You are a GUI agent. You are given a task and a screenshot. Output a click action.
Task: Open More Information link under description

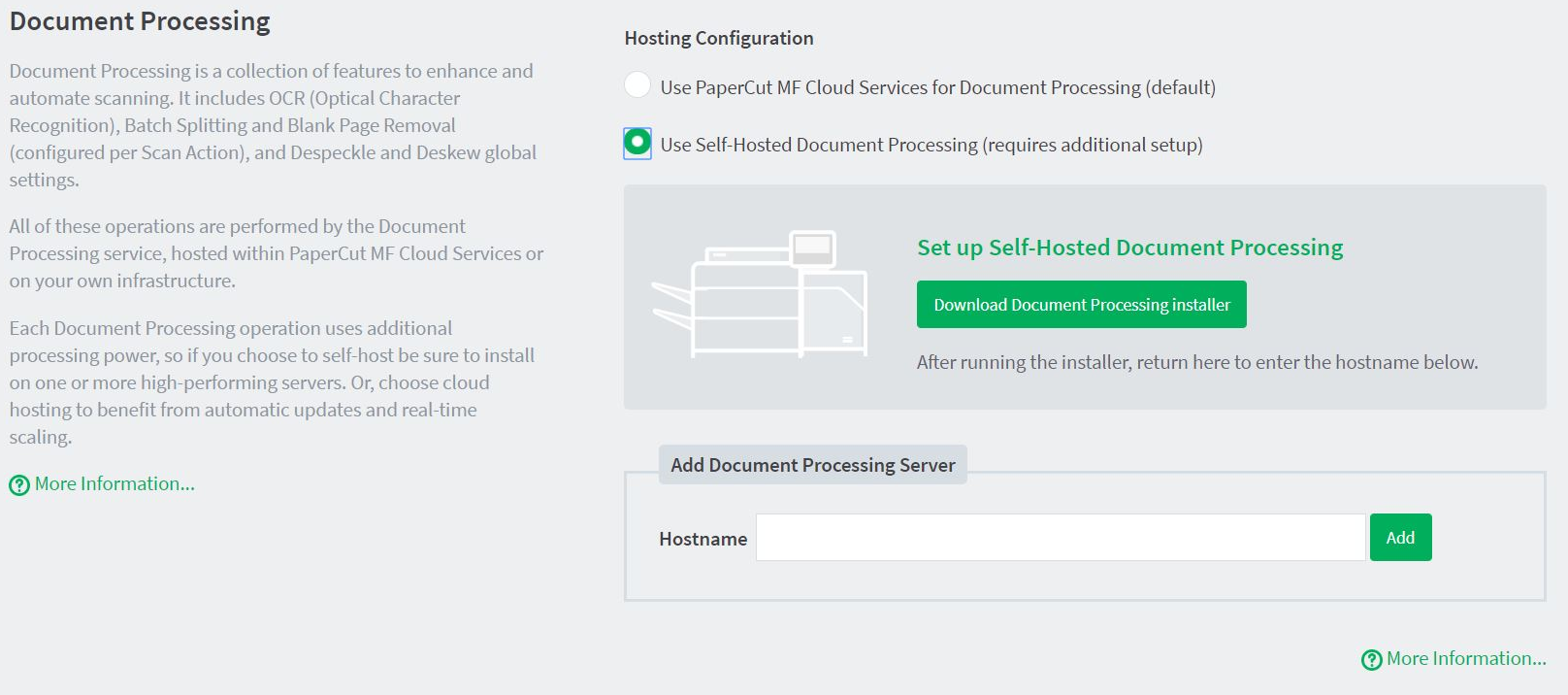[x=114, y=483]
